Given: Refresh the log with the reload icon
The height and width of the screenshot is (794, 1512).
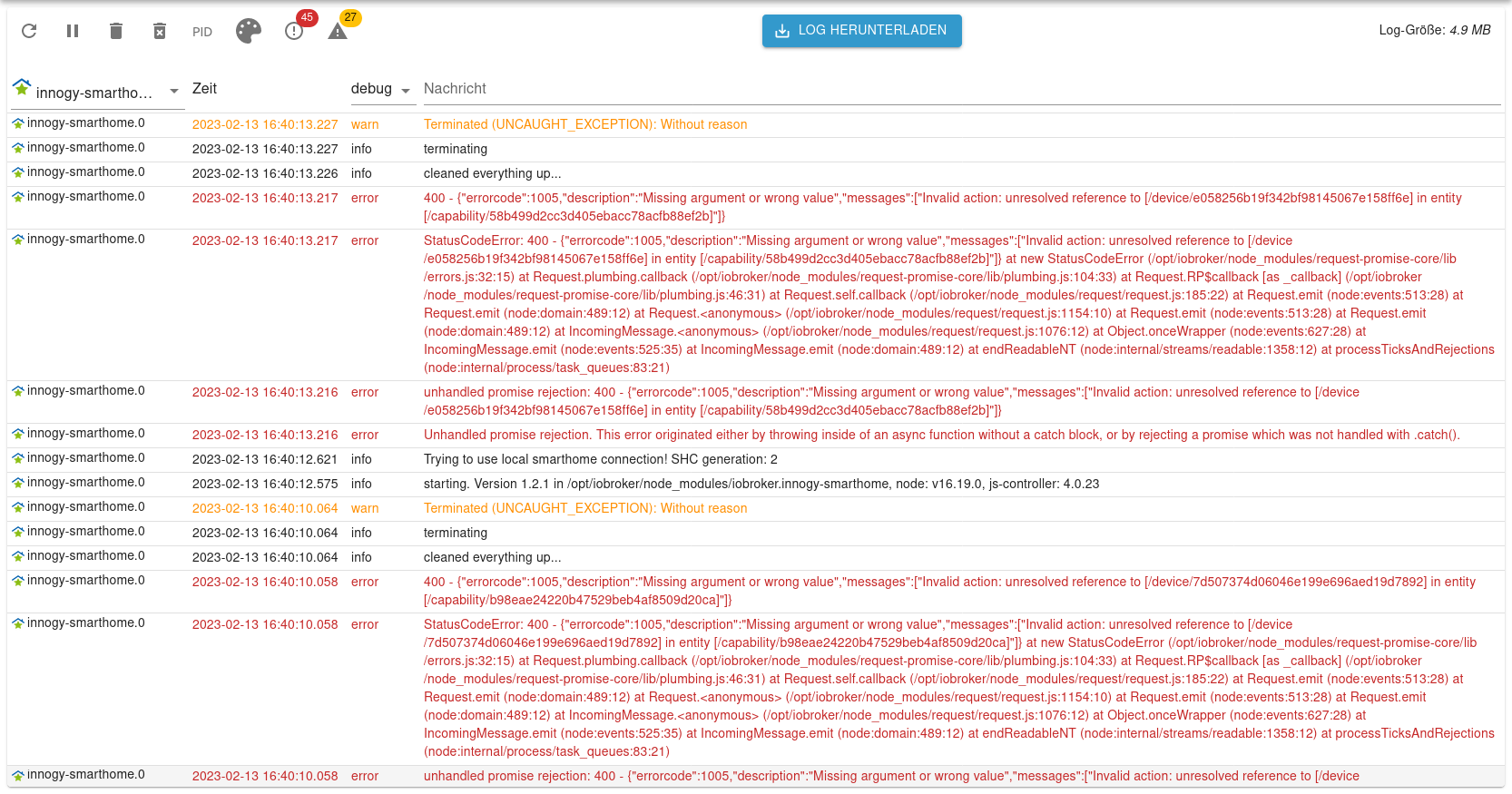Looking at the screenshot, I should point(29,31).
